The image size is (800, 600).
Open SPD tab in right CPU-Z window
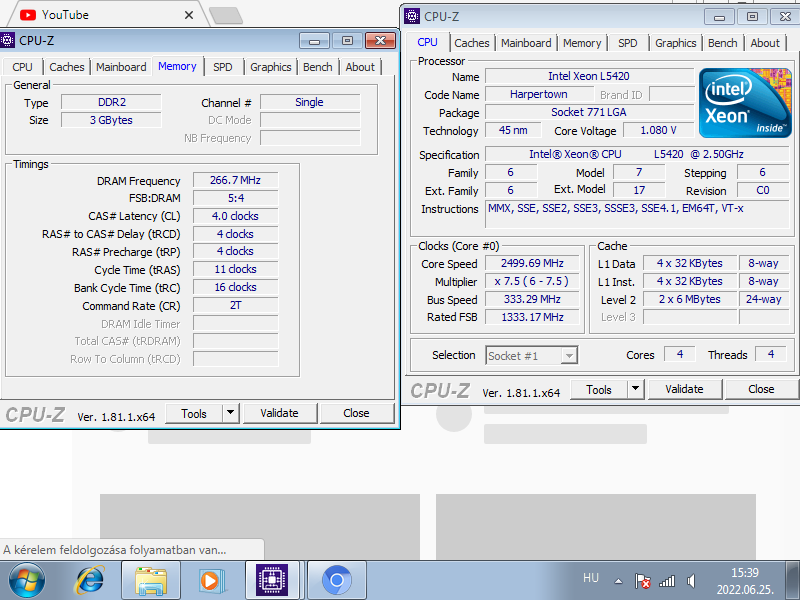[x=628, y=43]
